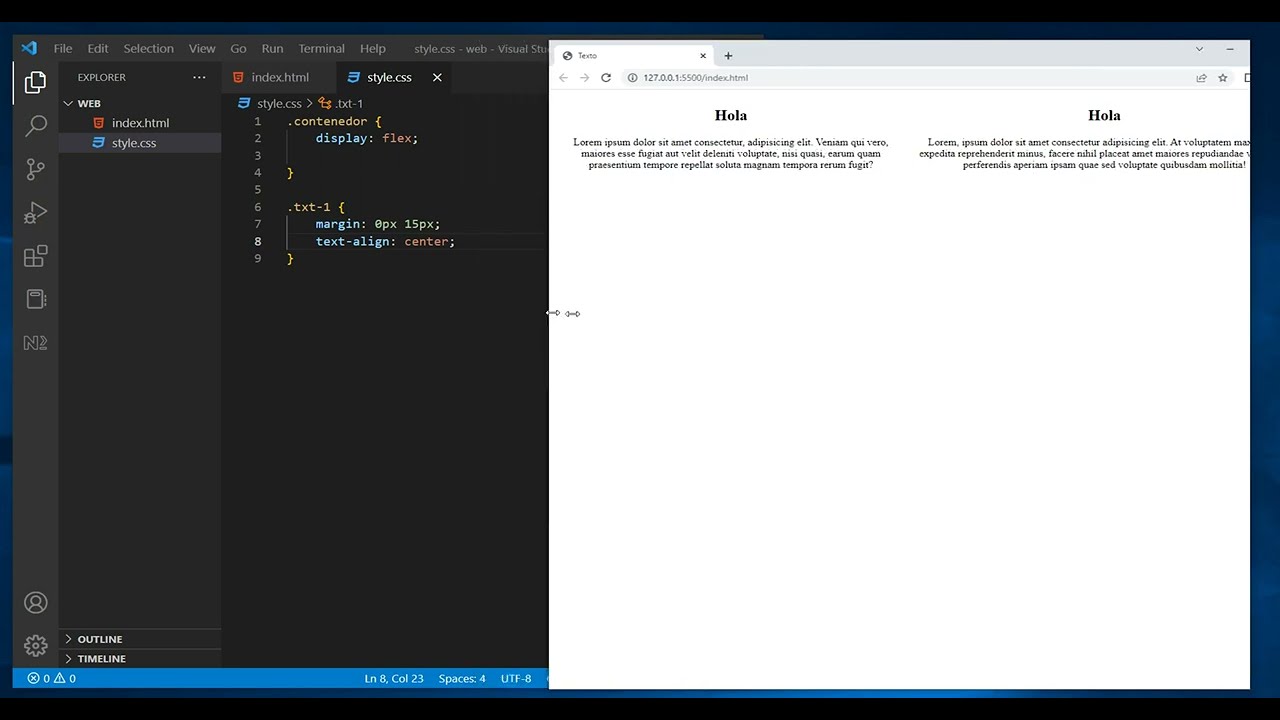Click the '.contenedor {' selector line
Viewport: 1280px width, 720px height.
(x=334, y=121)
